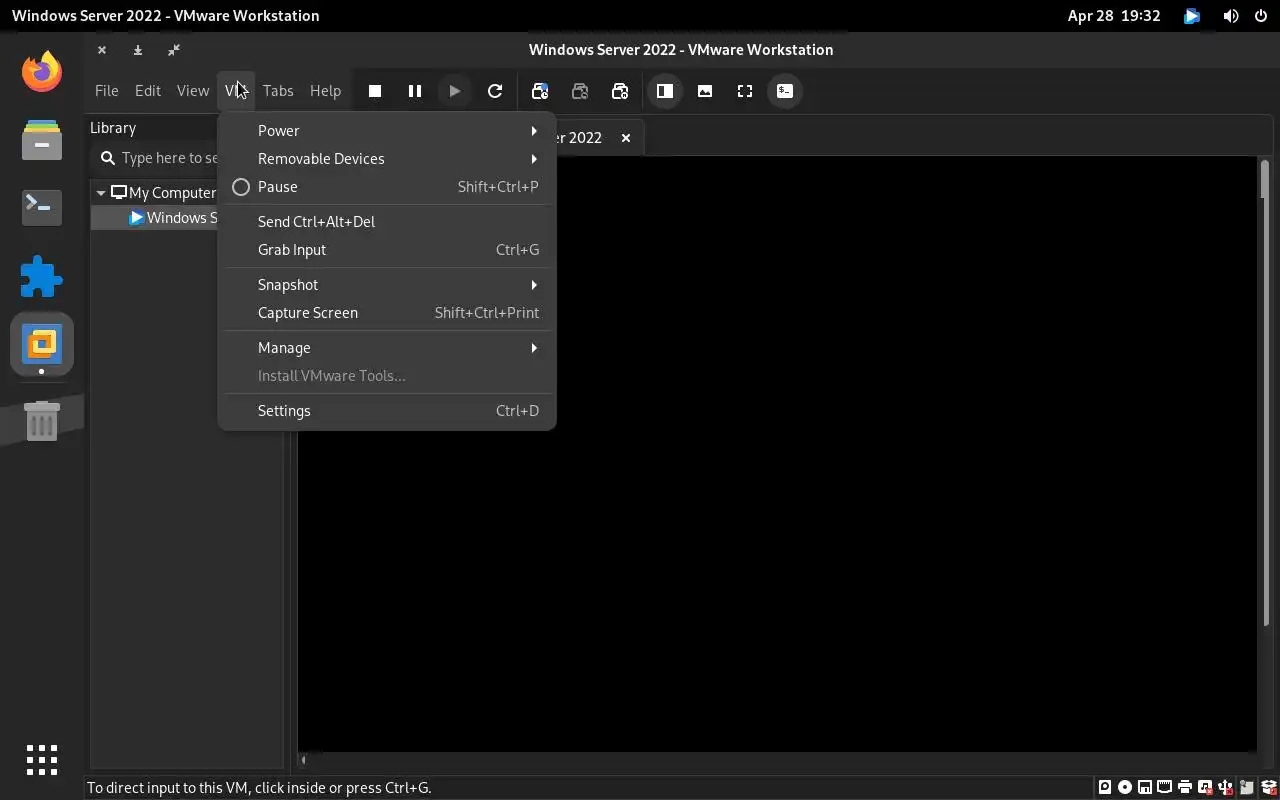
Task: Click the horizontal scrollbar left arrow
Action: pos(304,760)
